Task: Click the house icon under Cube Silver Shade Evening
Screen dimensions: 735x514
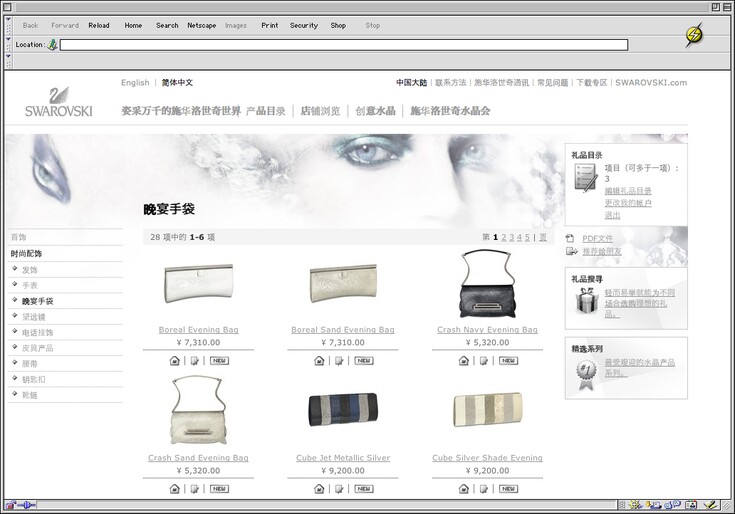Action: [x=464, y=489]
